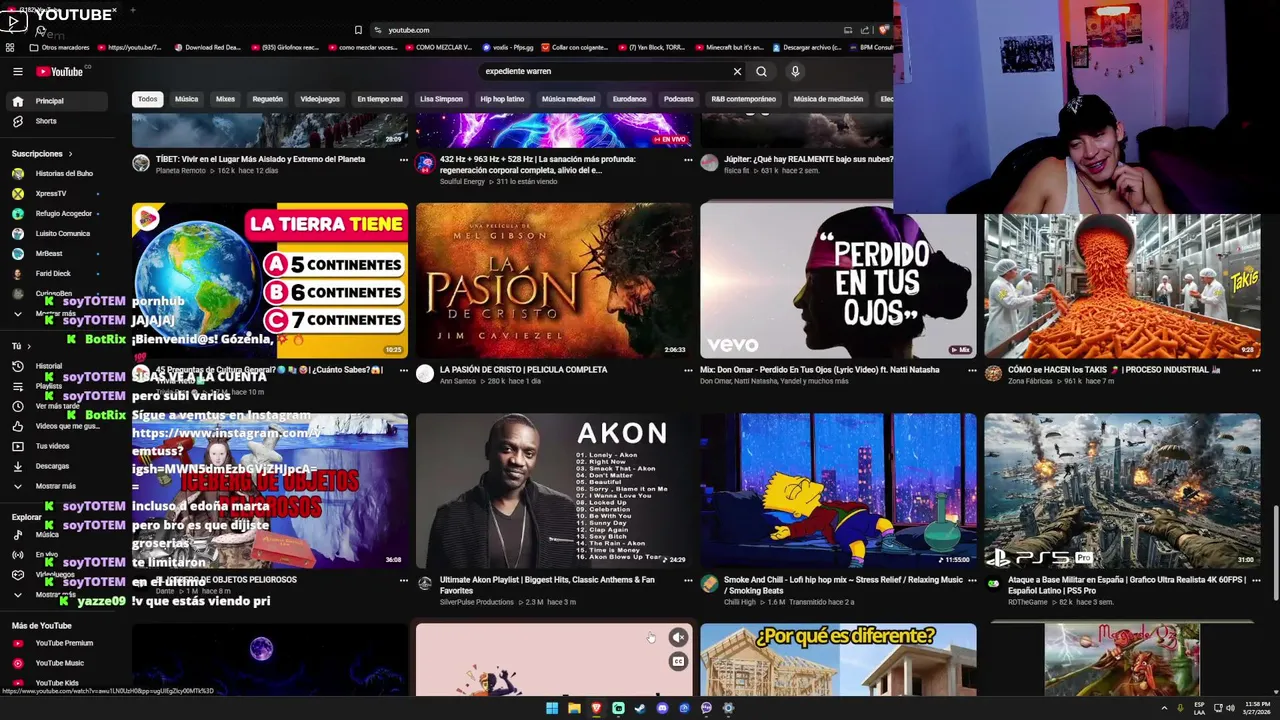Open options menu for Smoke And Chill video

pyautogui.click(x=972, y=580)
